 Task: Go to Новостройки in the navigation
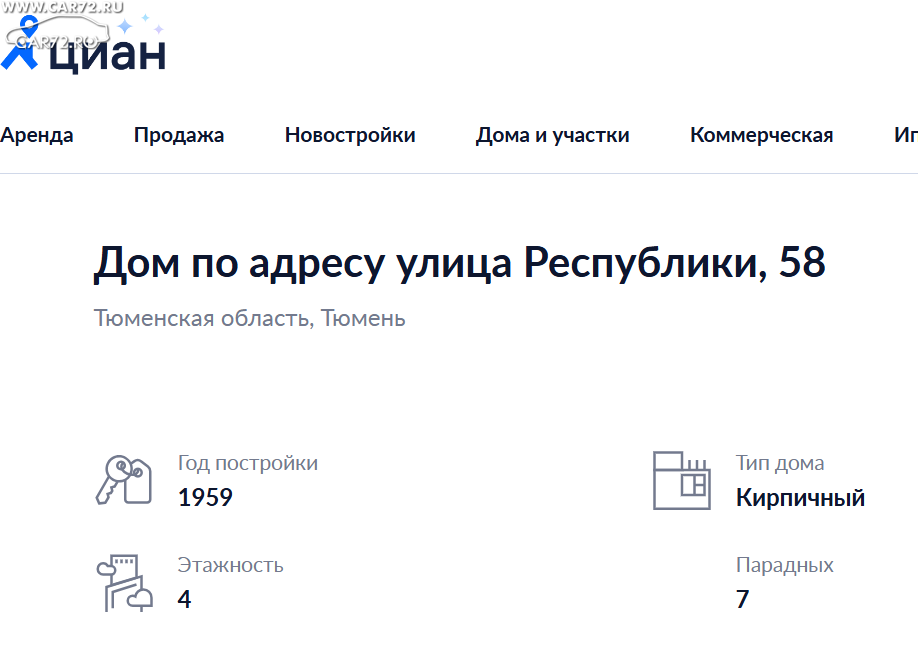[x=350, y=136]
